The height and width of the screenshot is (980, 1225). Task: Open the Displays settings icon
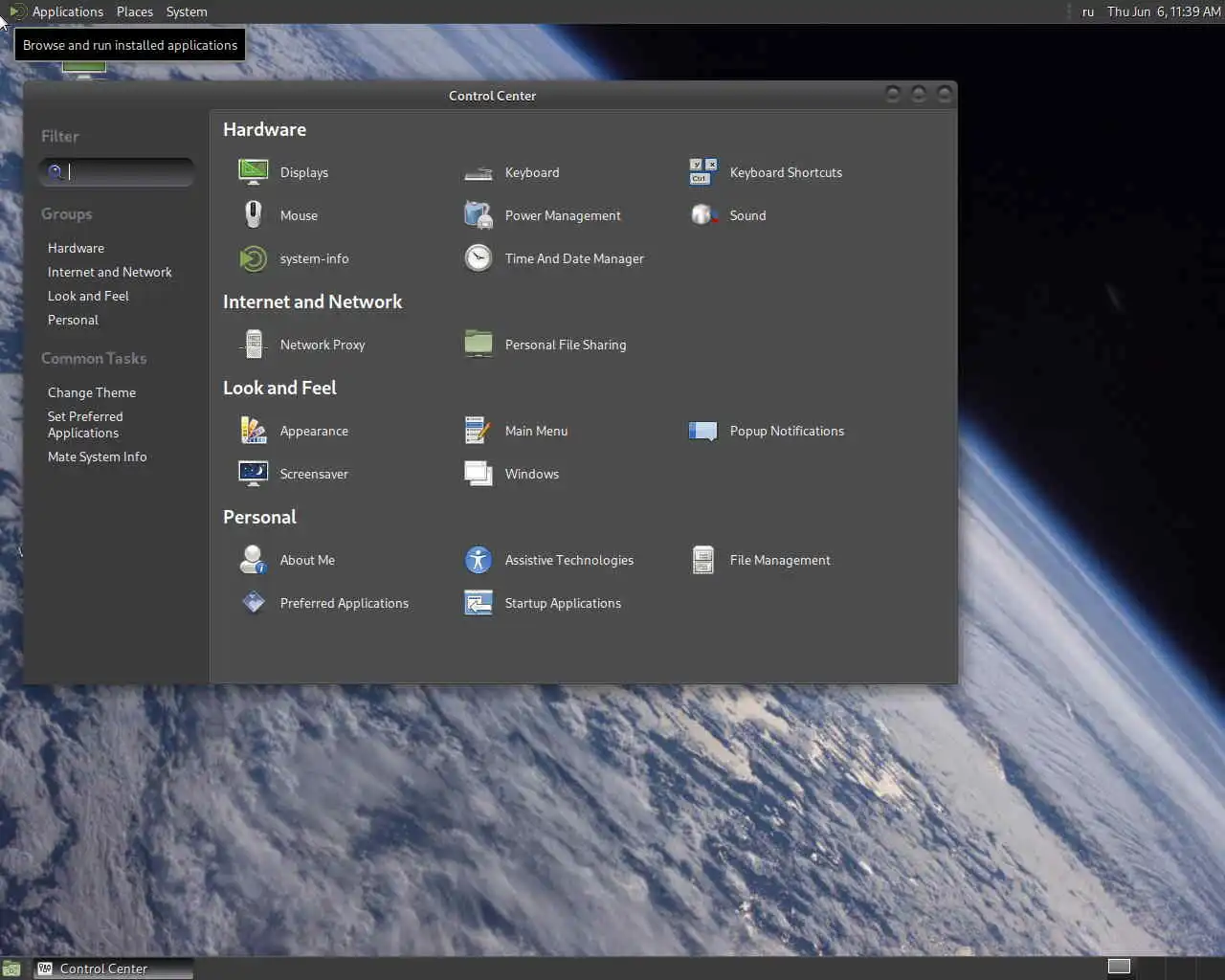point(254,172)
